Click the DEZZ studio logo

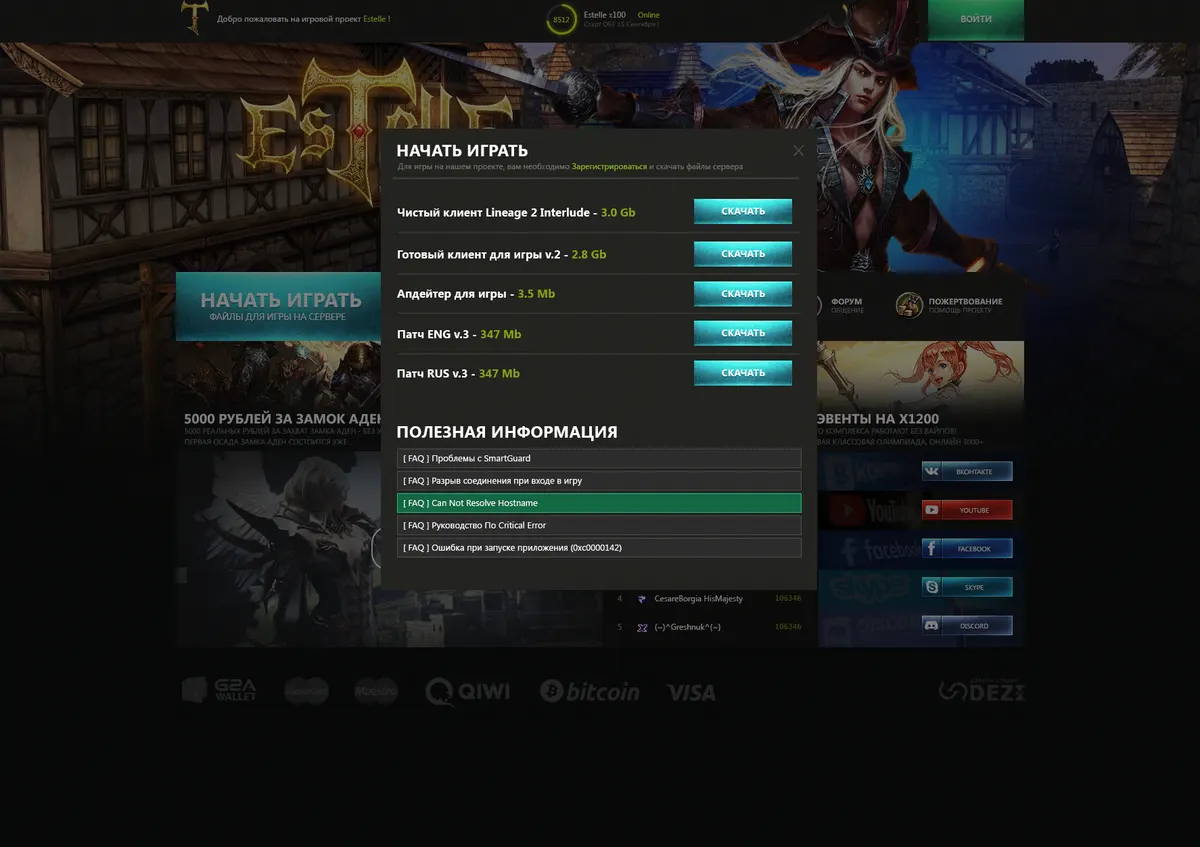point(981,688)
